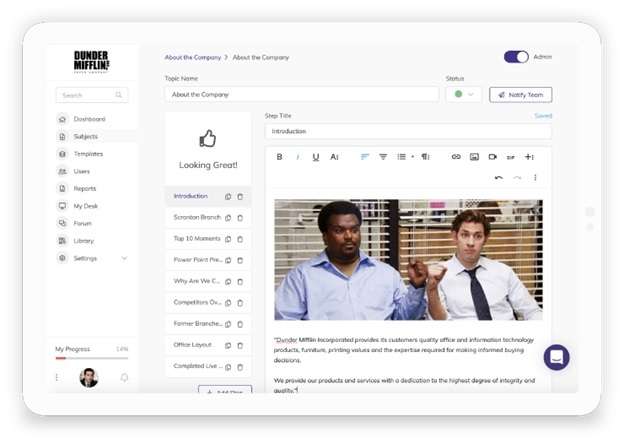
Task: Open the list style dropdown arrow
Action: pyautogui.click(x=413, y=157)
